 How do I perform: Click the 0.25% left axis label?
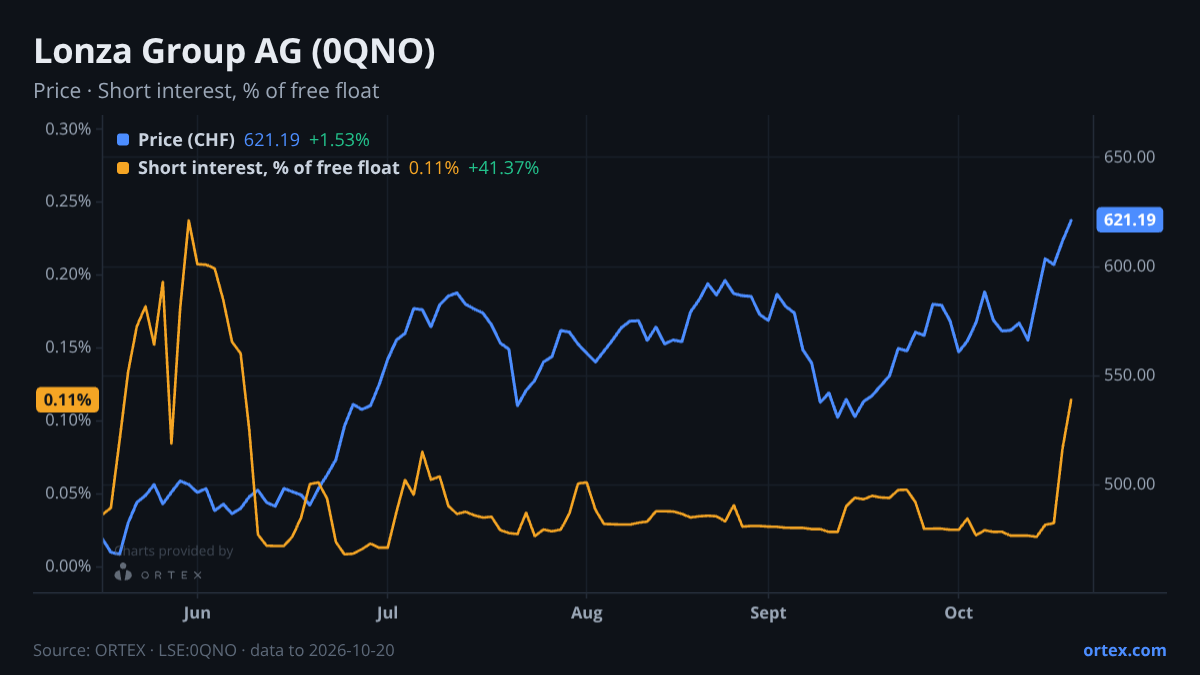coord(69,201)
